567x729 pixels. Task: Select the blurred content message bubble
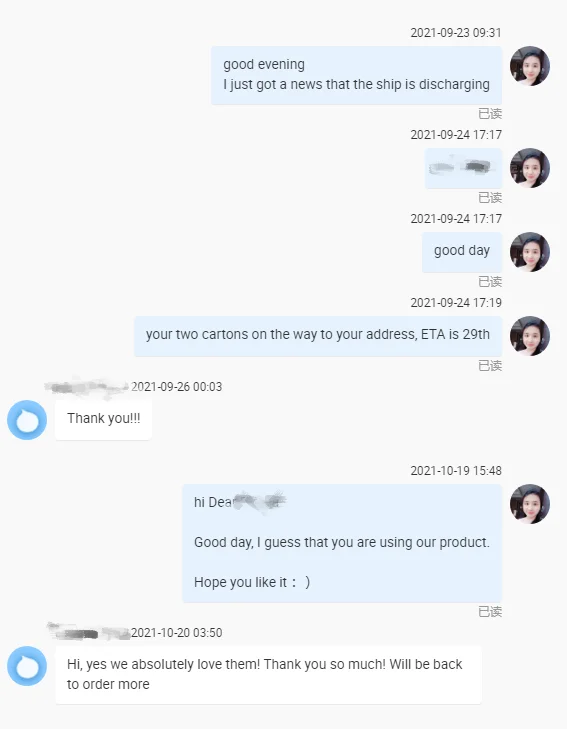click(463, 168)
